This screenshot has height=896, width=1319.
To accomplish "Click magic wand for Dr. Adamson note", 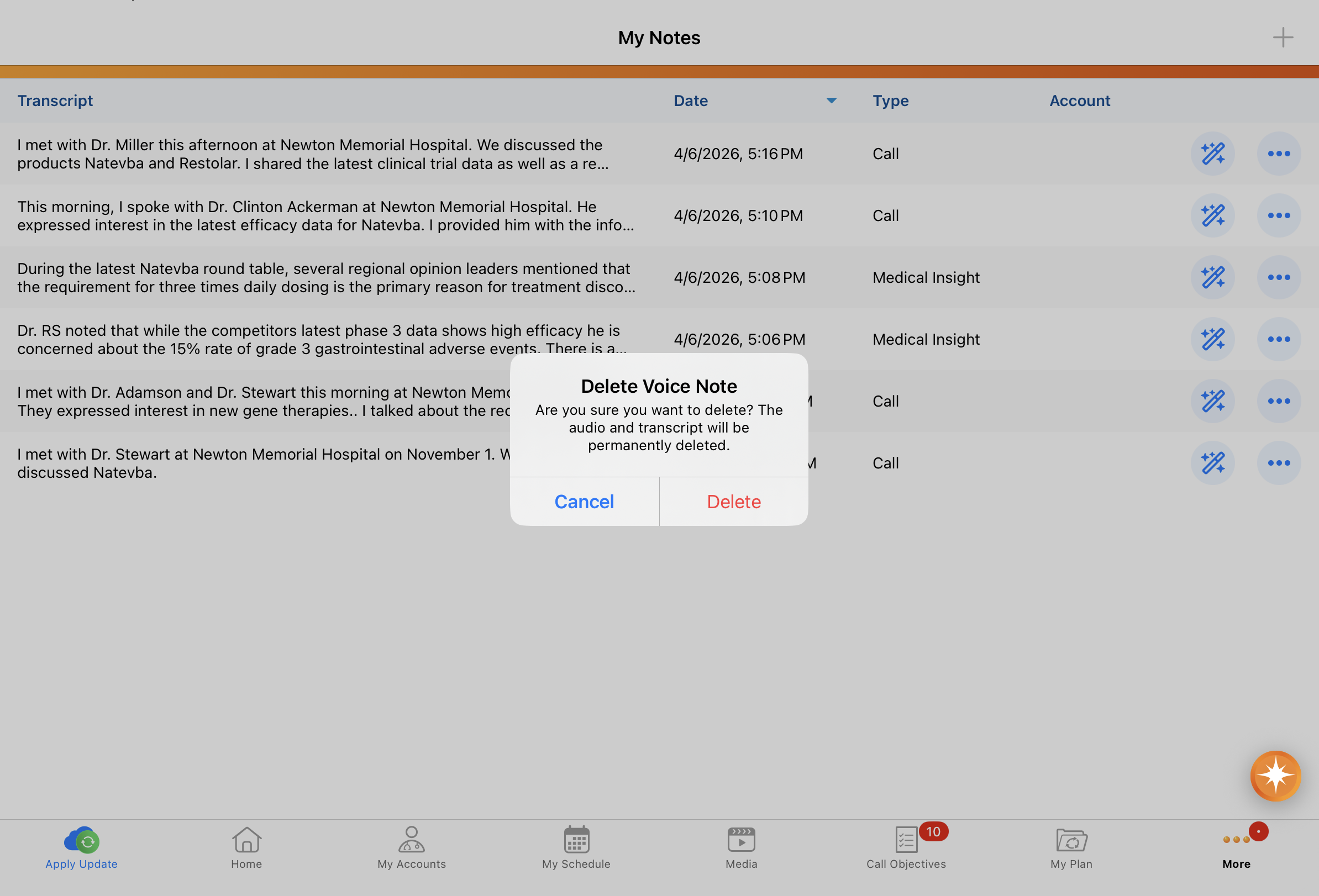I will 1212,401.
